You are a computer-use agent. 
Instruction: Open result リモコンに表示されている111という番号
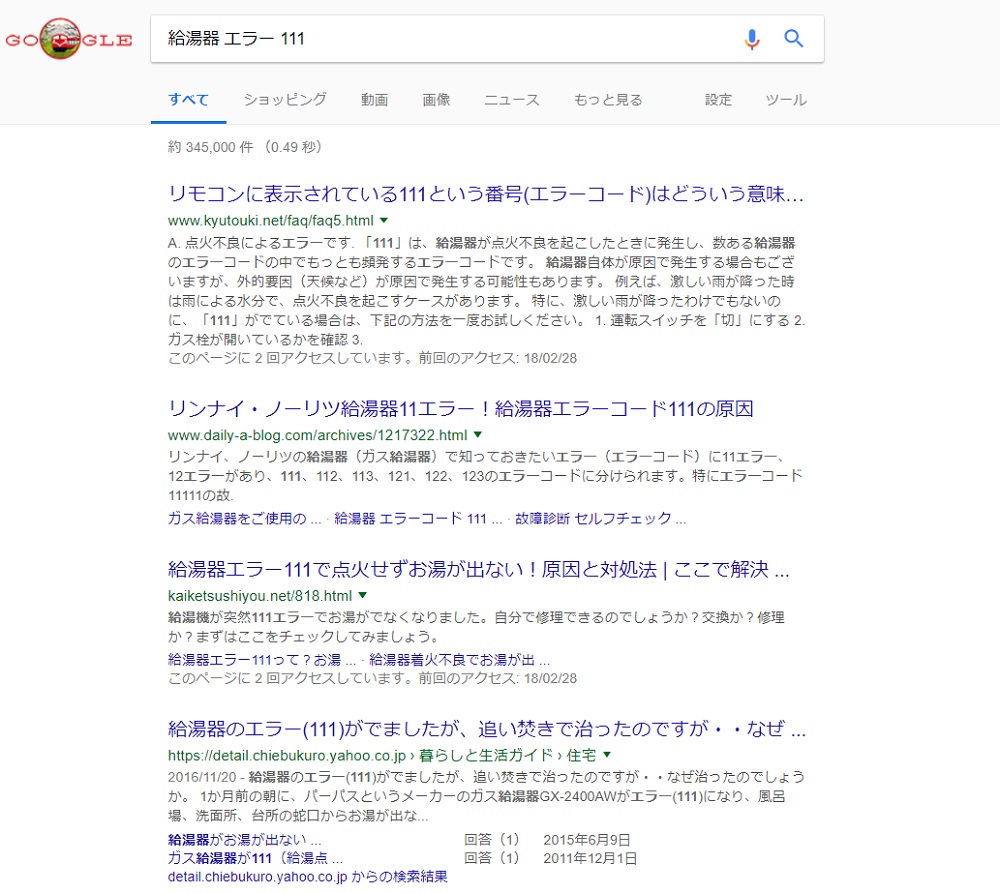tap(486, 194)
